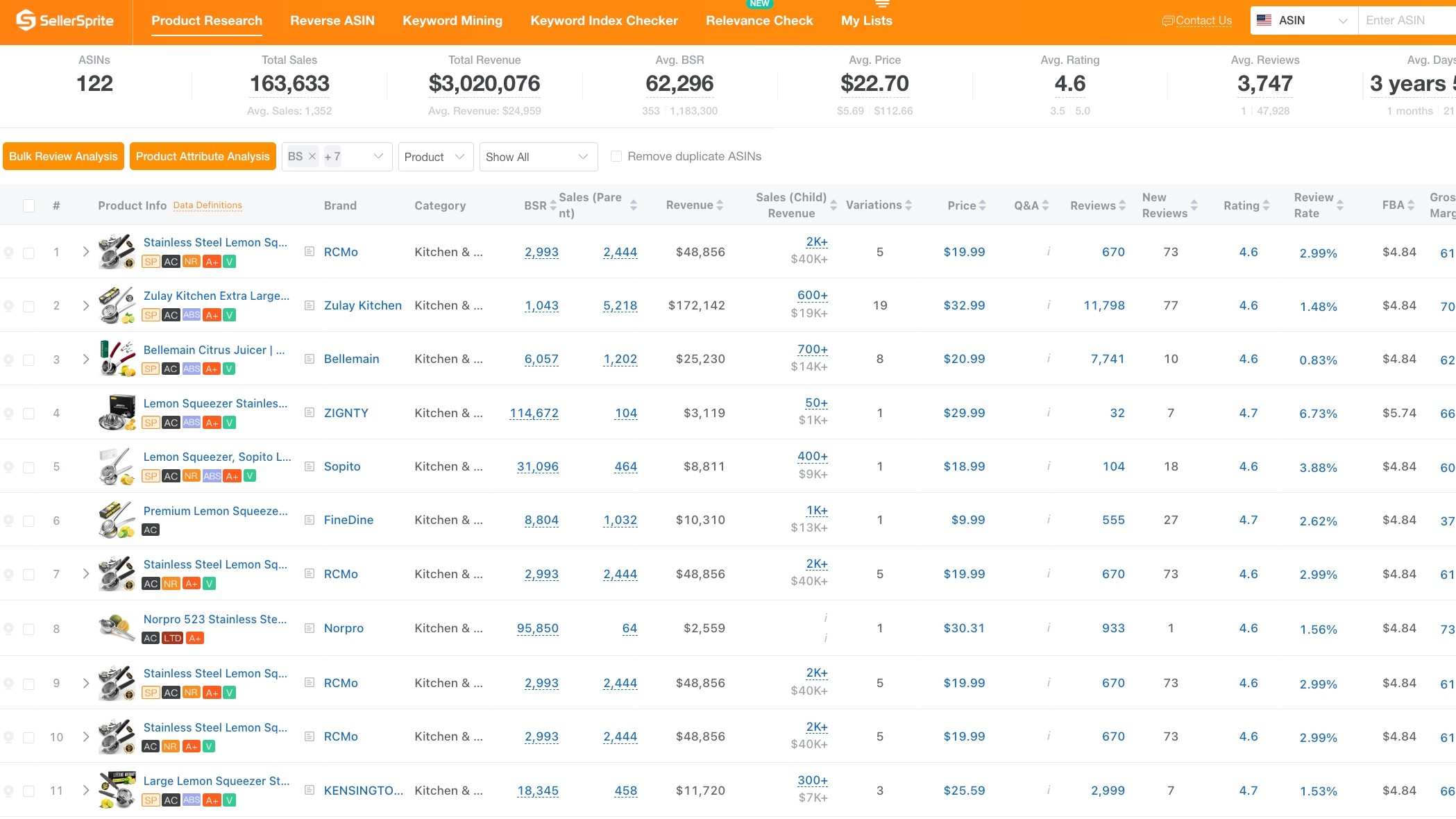Click the Revenue column sort arrows
Screen dimensions: 1456x819
tap(720, 205)
